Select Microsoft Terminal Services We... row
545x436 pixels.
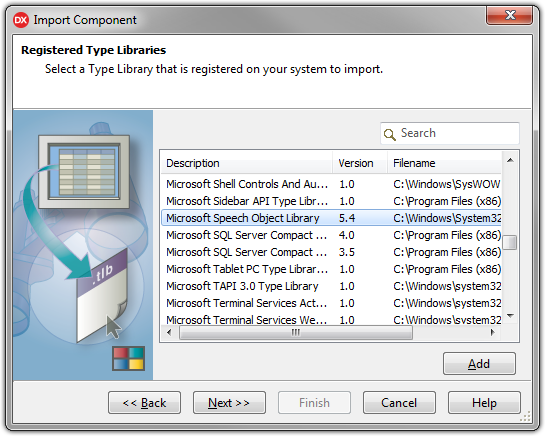pos(331,319)
